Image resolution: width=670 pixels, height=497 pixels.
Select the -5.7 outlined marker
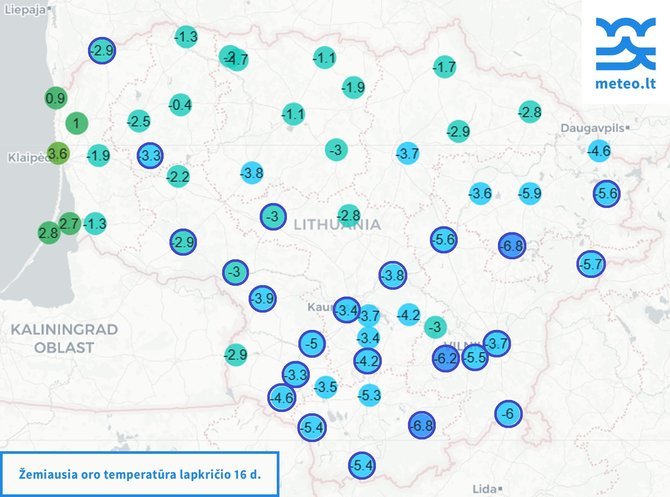tap(591, 264)
